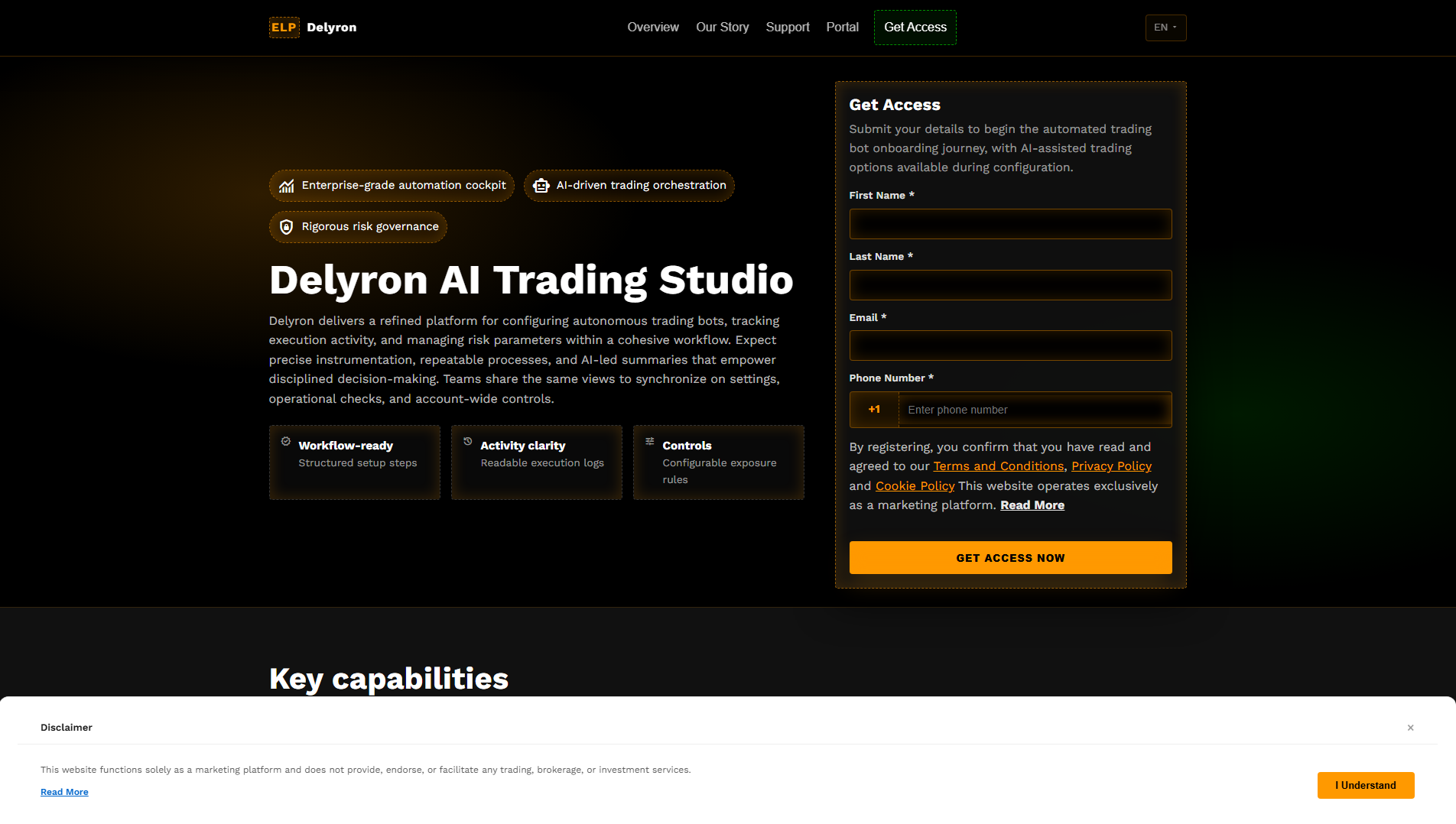Click the Controls card title

coord(687,446)
